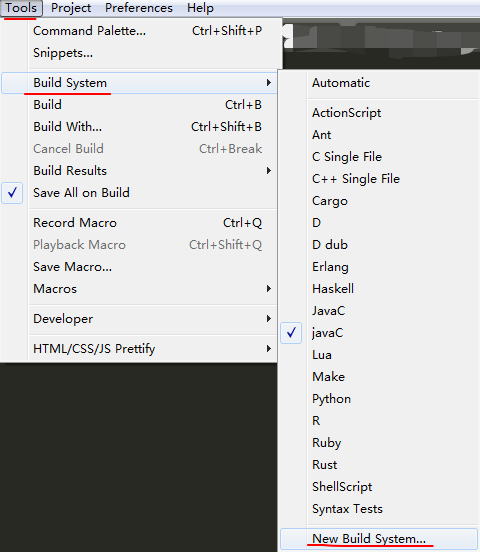This screenshot has width=480, height=552.
Task: Select Python build system
Action: click(x=379, y=399)
